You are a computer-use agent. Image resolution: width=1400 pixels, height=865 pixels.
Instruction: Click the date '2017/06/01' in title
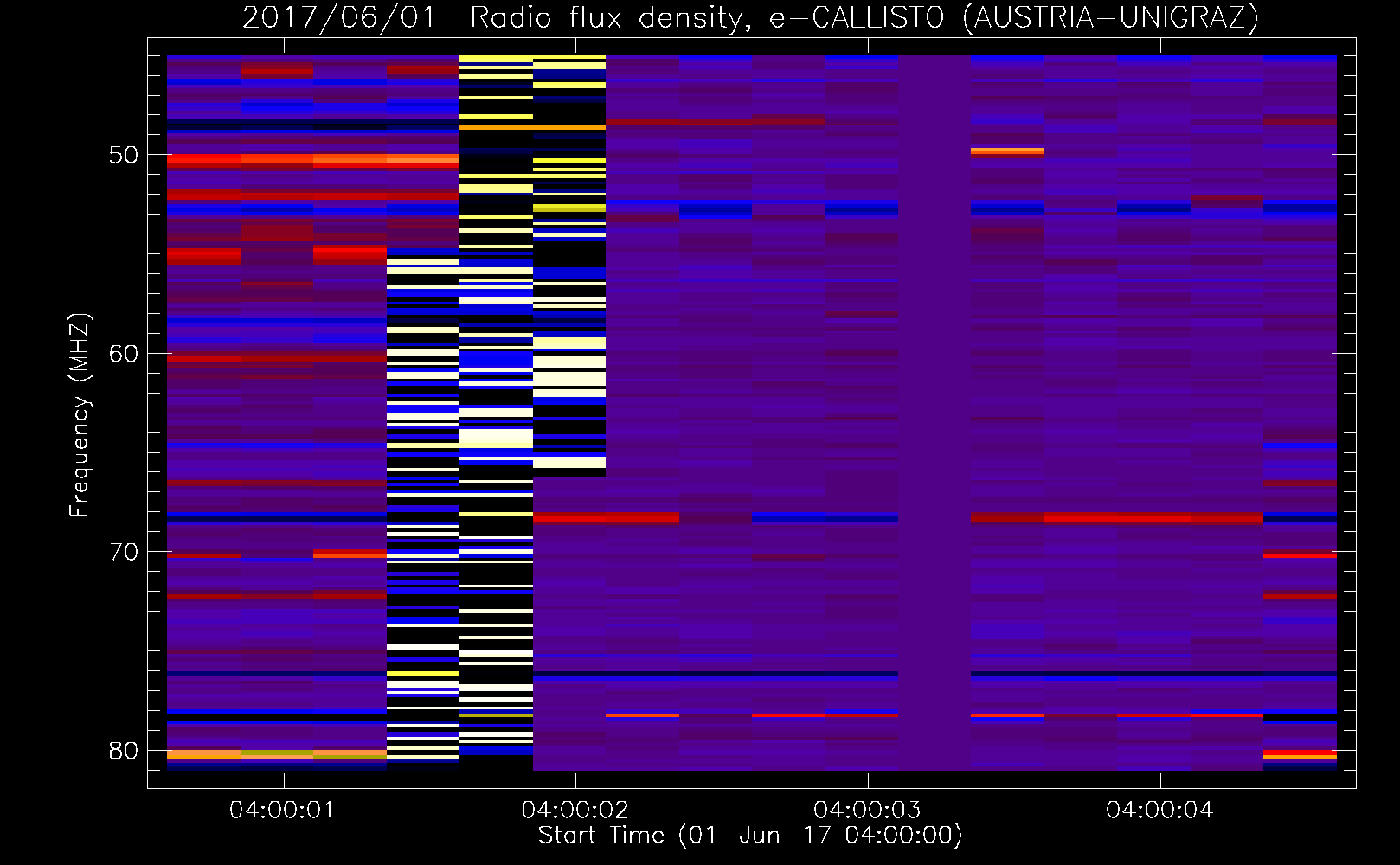point(339,18)
